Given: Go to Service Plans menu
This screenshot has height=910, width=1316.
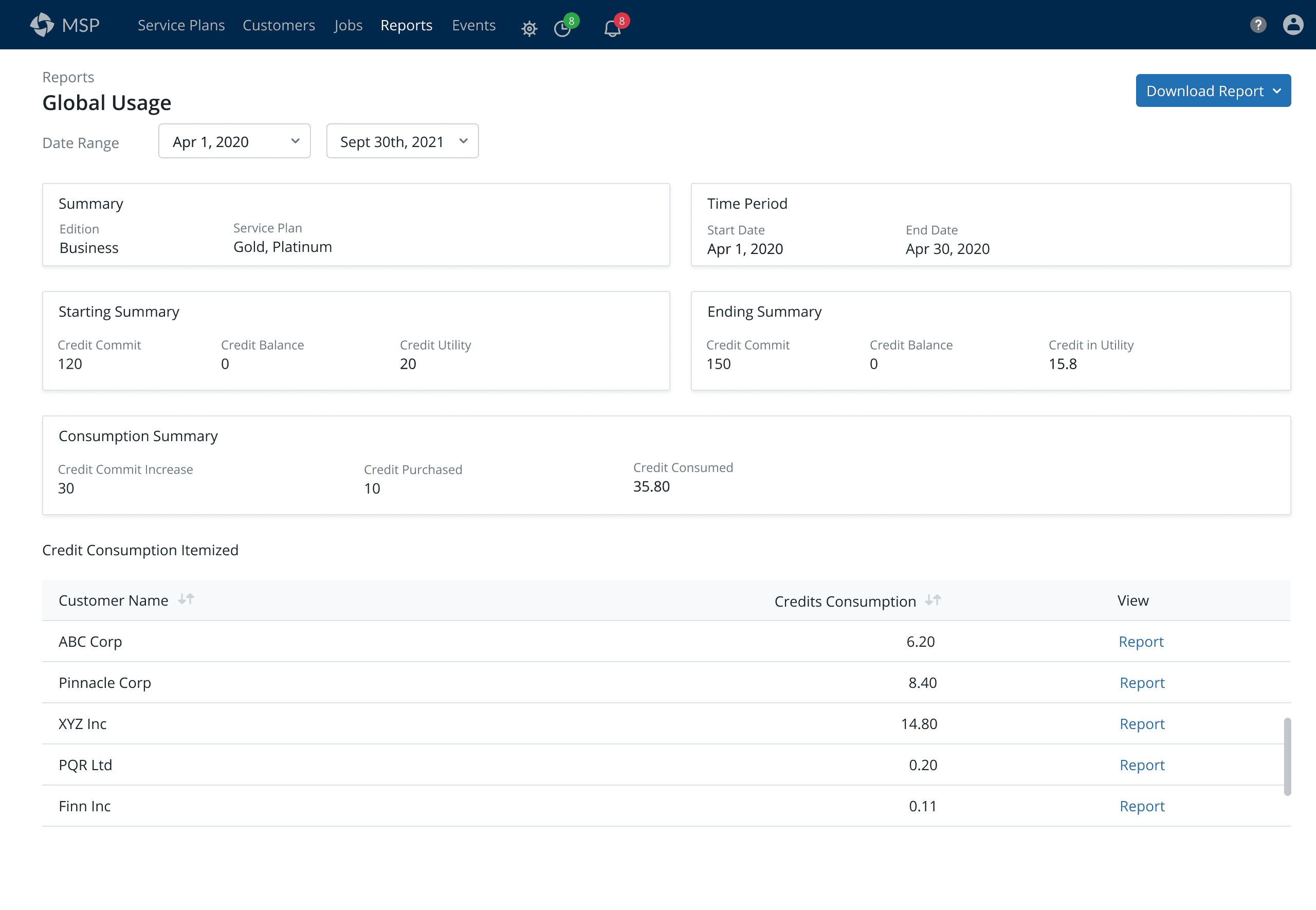Looking at the screenshot, I should [x=180, y=25].
